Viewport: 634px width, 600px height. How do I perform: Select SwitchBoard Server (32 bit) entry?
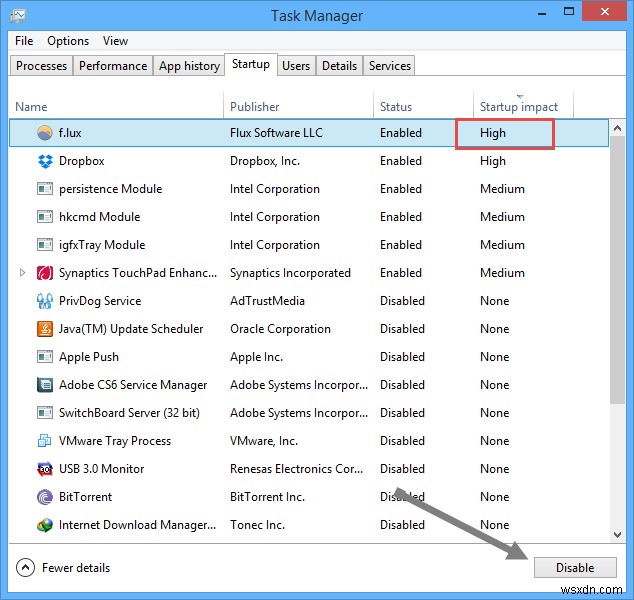(129, 413)
